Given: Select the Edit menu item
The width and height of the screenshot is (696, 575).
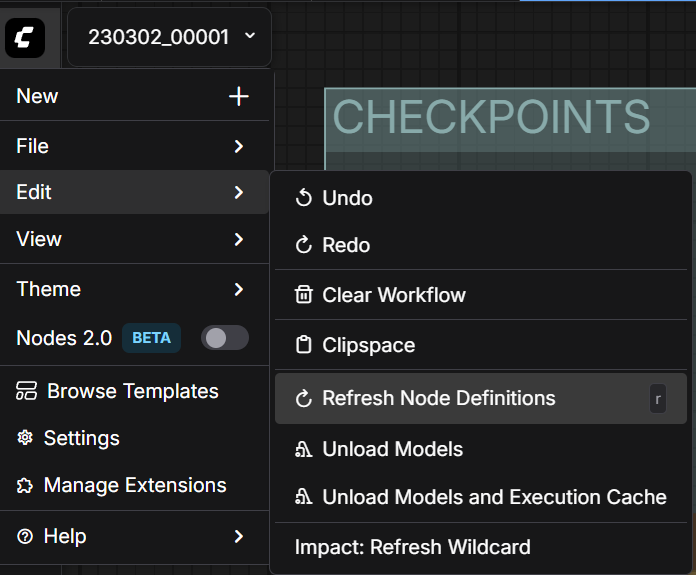Looking at the screenshot, I should point(134,192).
